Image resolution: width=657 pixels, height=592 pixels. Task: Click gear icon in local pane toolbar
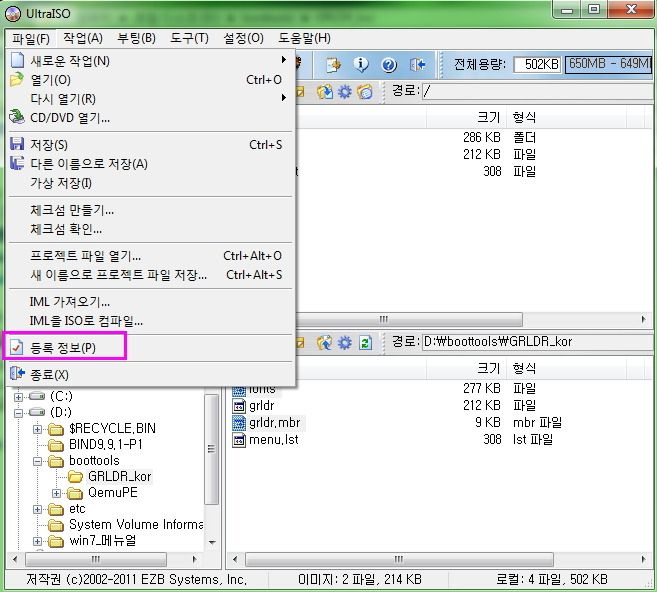tap(344, 343)
